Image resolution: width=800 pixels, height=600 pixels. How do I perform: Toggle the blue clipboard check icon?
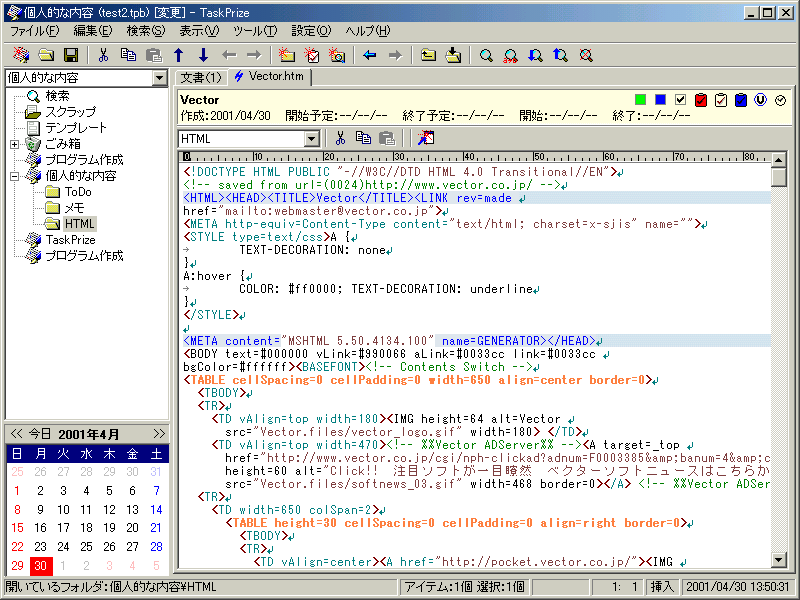[741, 99]
